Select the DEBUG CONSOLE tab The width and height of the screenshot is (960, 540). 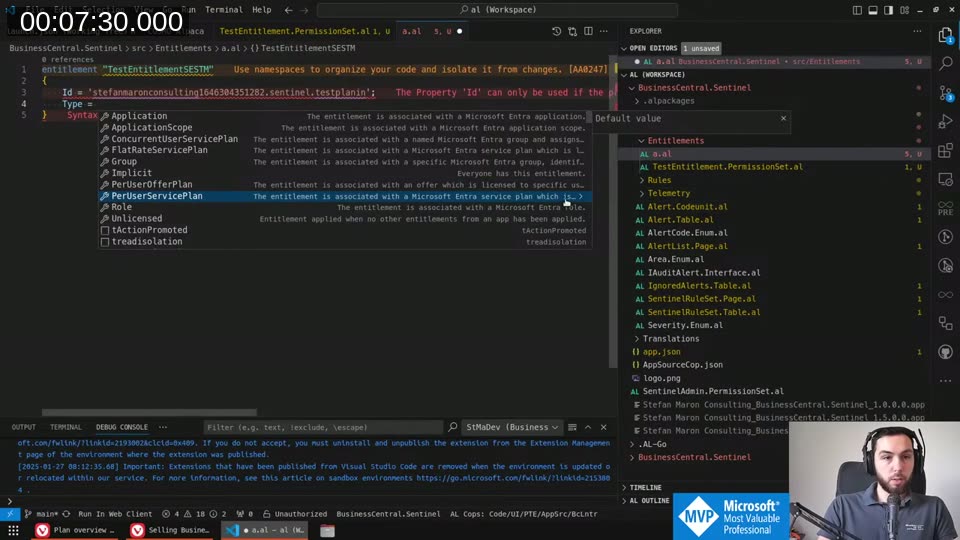[x=121, y=427]
